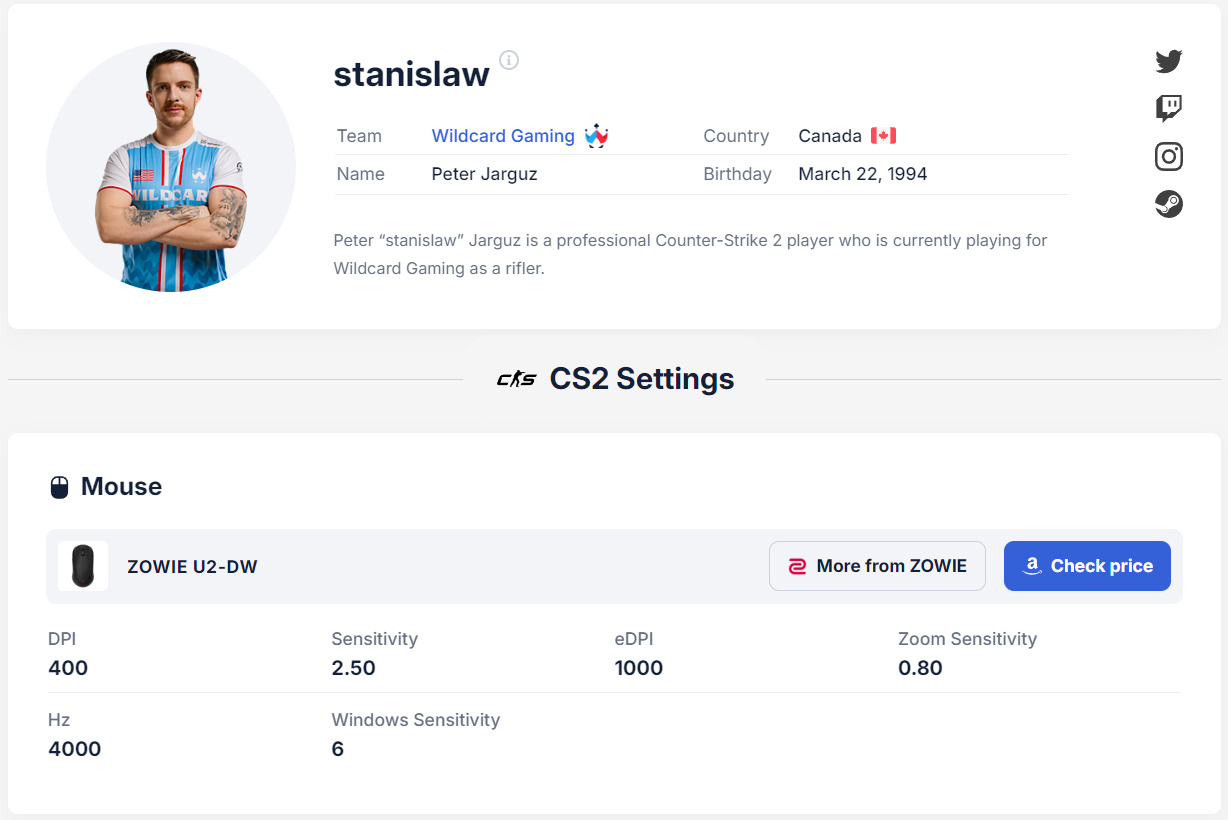
Task: Click the mouse icon beside Mouse heading
Action: click(59, 487)
